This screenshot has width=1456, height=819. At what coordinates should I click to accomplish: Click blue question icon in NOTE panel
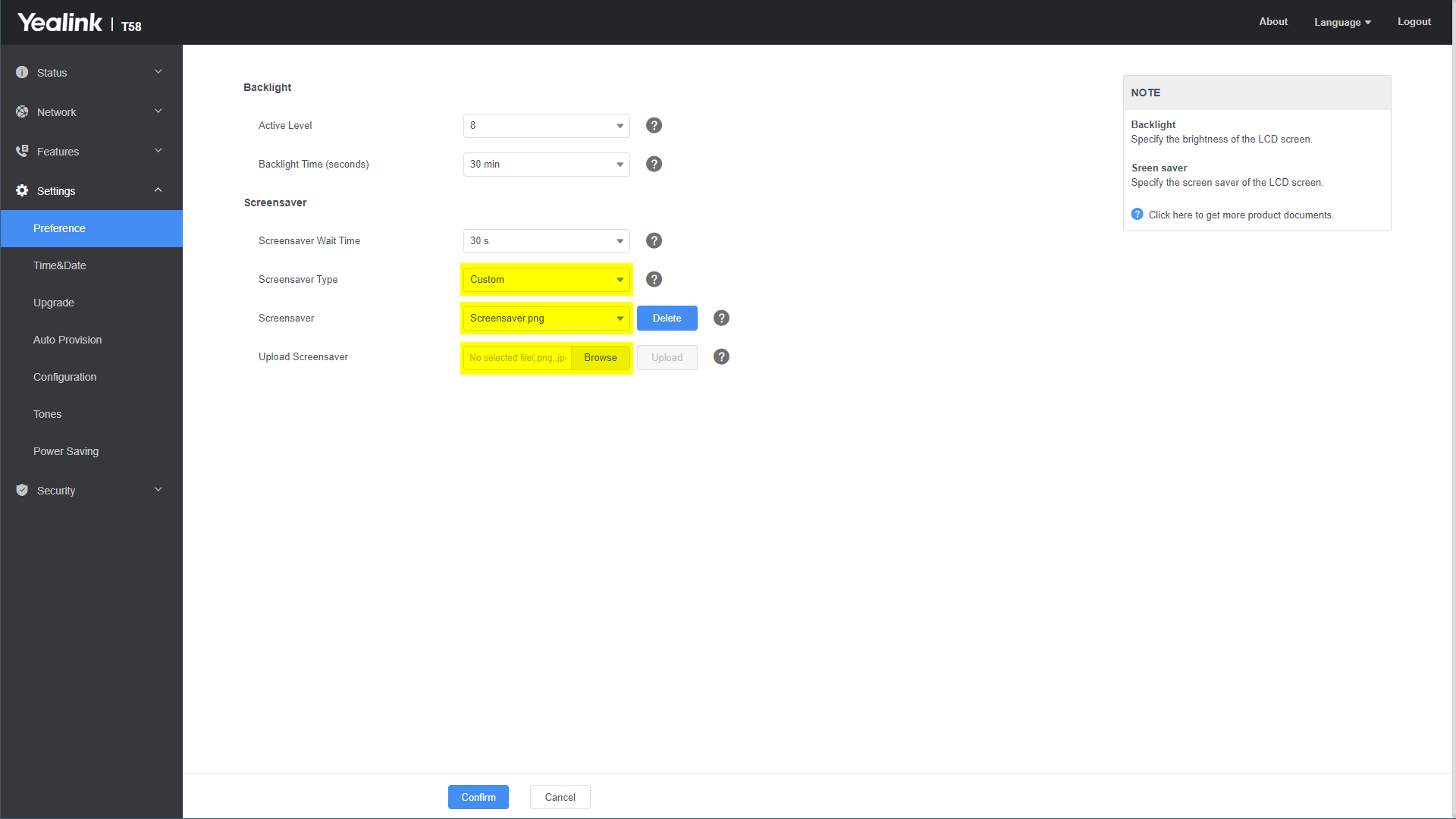1137,215
